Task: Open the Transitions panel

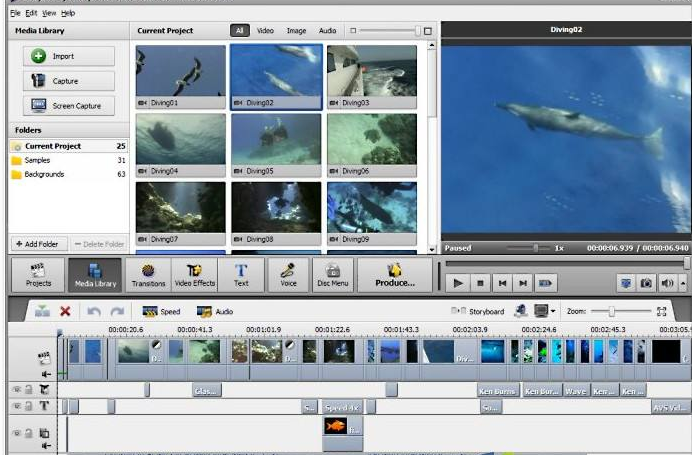Action: click(x=148, y=275)
